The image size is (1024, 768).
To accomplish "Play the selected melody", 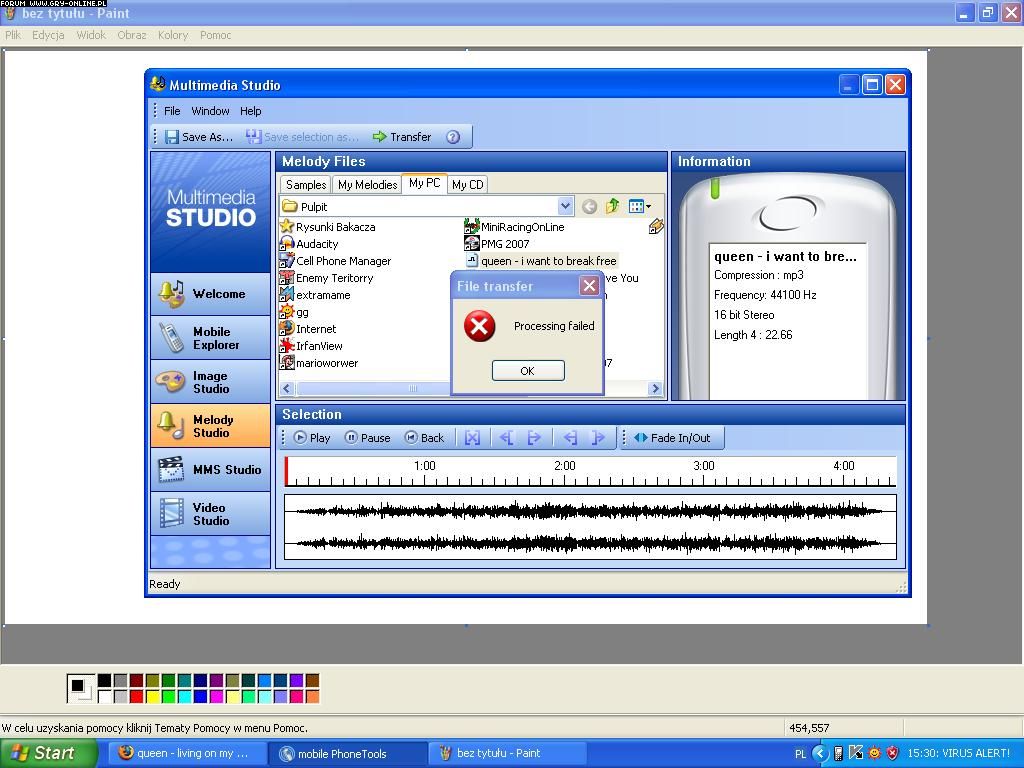I will (x=312, y=438).
